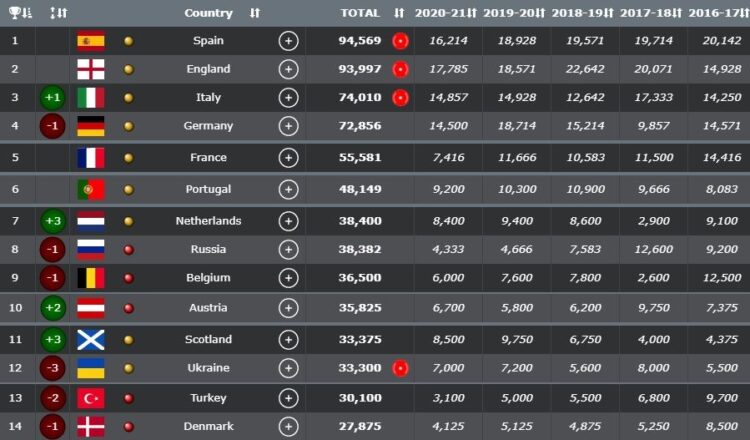Click the Turkey flag icon
Viewport: 750px width, 440px height.
(91, 398)
